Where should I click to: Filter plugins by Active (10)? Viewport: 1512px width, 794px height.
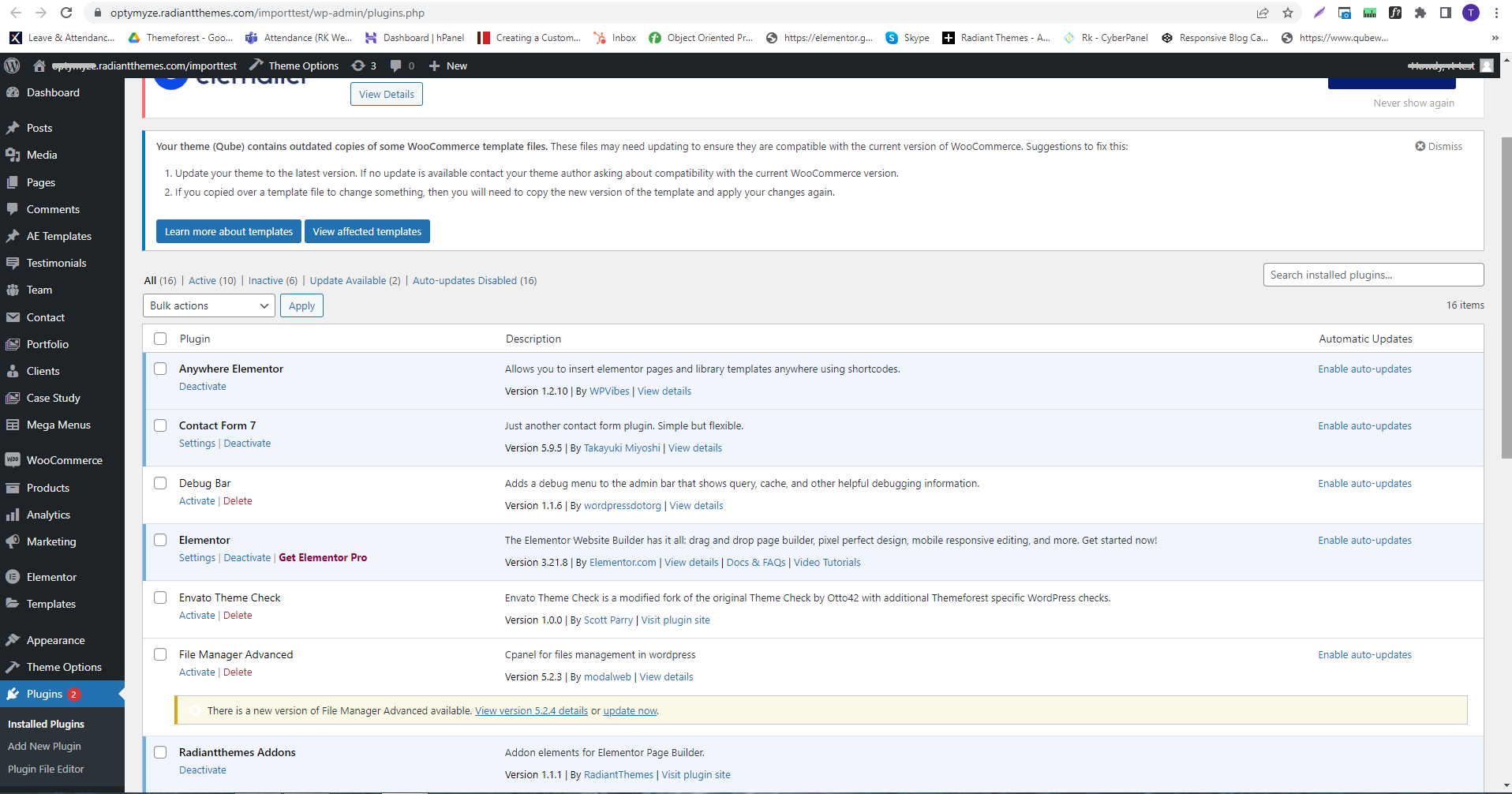(x=212, y=280)
